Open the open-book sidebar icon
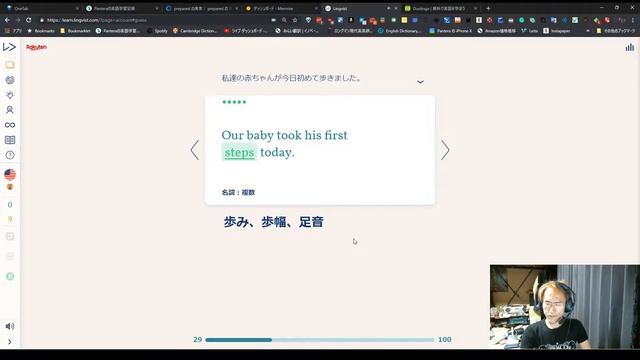The width and height of the screenshot is (640, 360). 10,140
